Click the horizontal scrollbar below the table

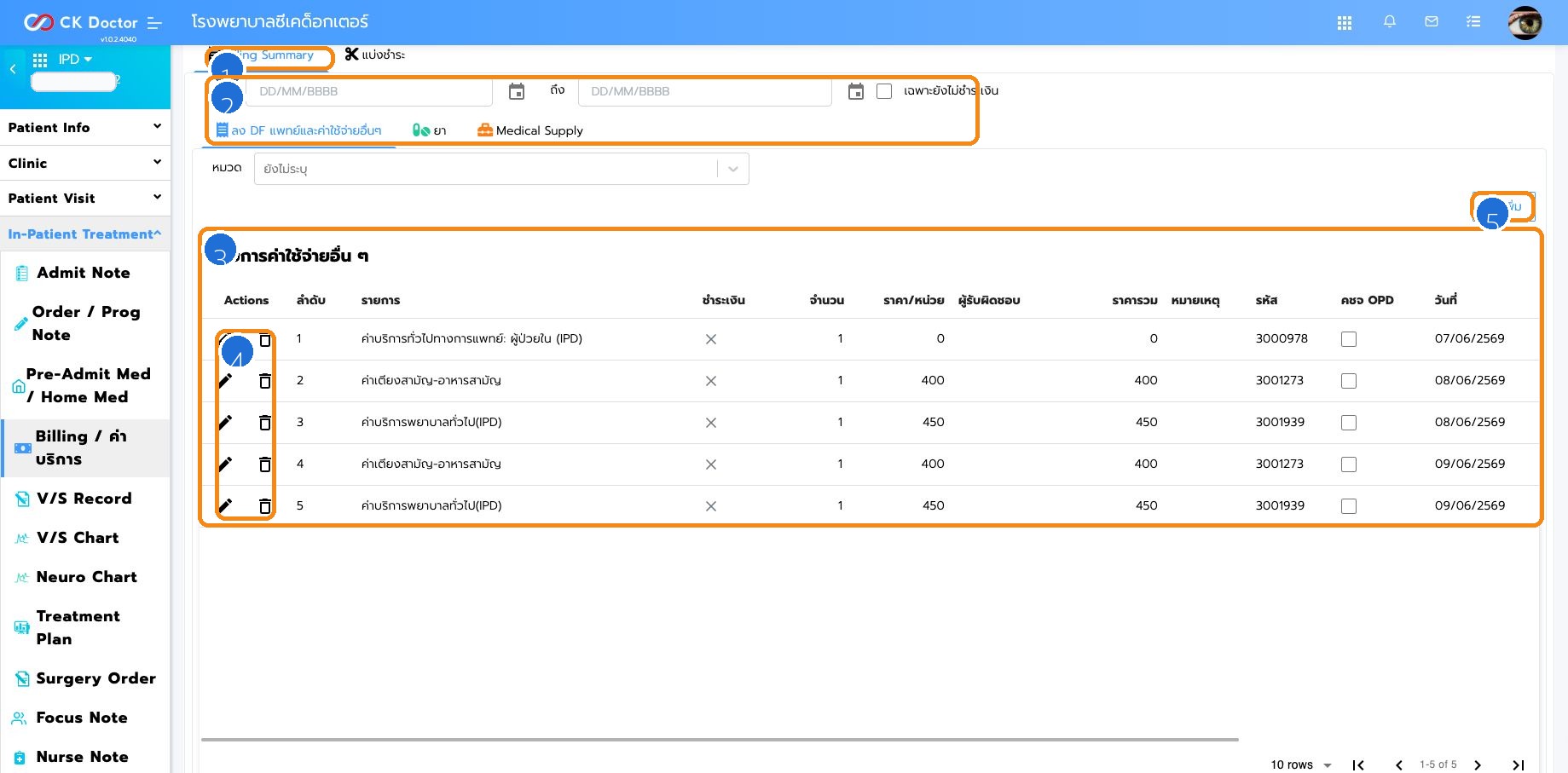(x=720, y=740)
